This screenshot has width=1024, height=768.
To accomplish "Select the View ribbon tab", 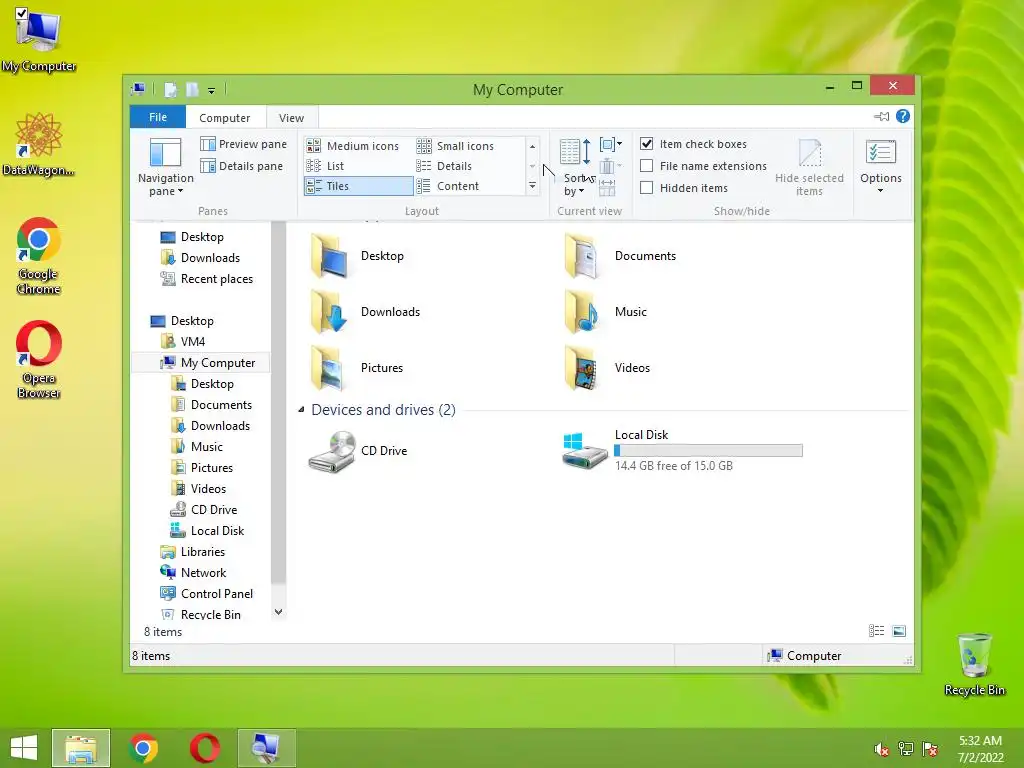I will (291, 118).
